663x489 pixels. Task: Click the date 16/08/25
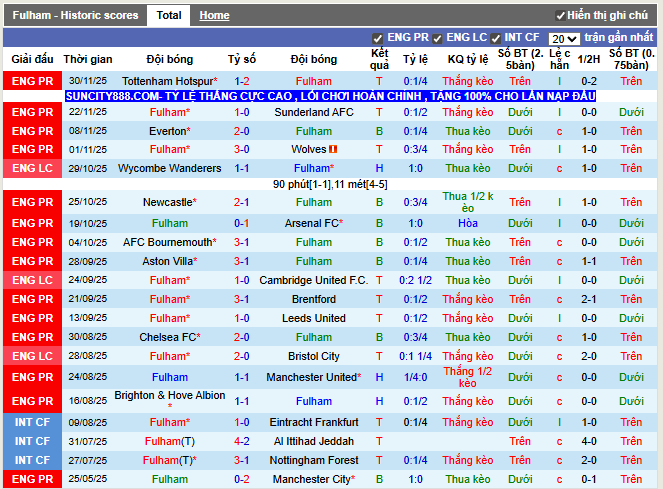click(x=88, y=401)
